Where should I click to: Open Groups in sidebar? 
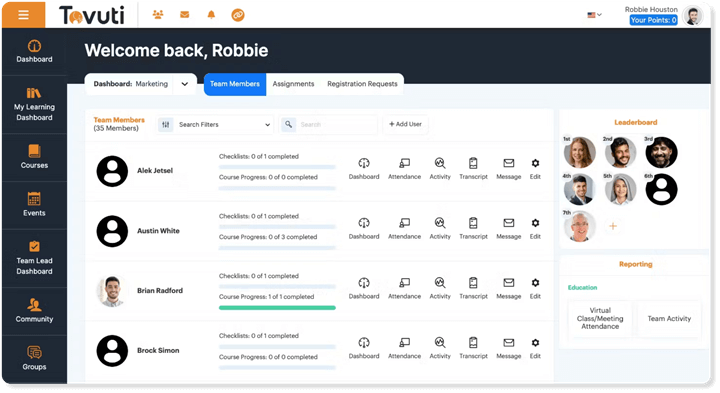point(34,358)
